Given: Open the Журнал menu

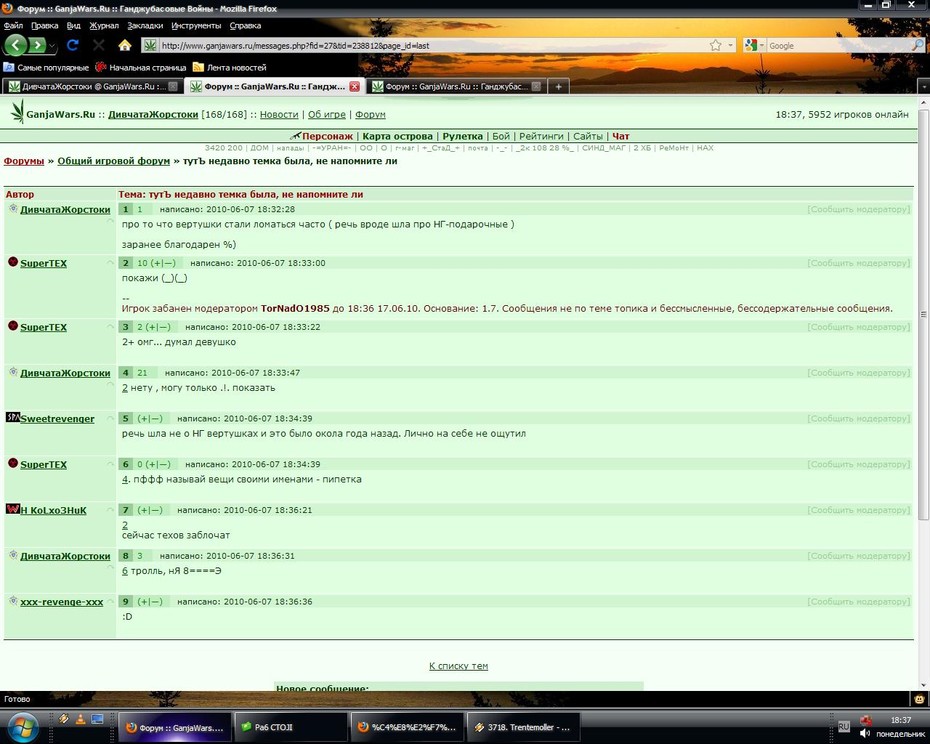Looking at the screenshot, I should pyautogui.click(x=104, y=26).
